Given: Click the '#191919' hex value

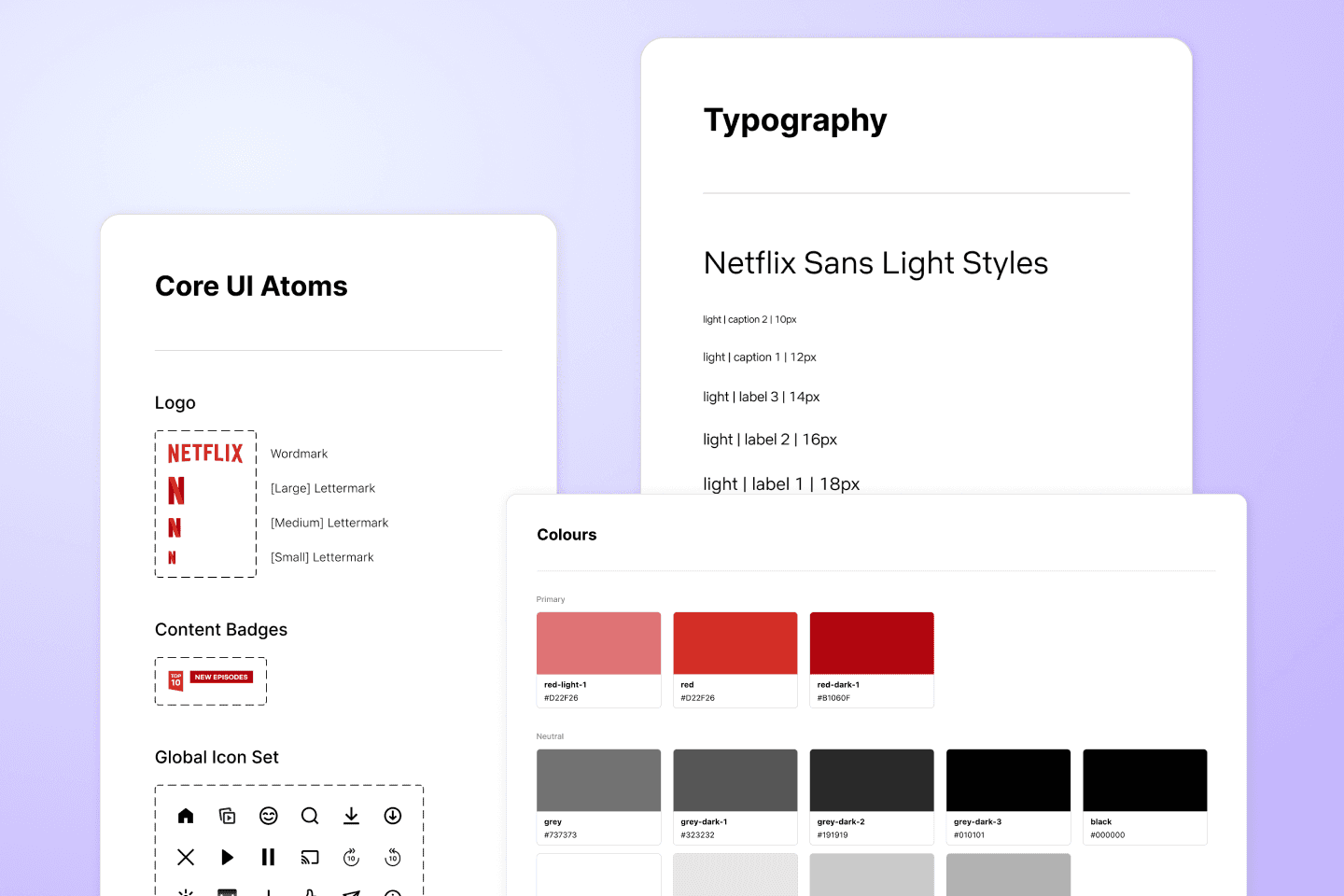Looking at the screenshot, I should (833, 835).
